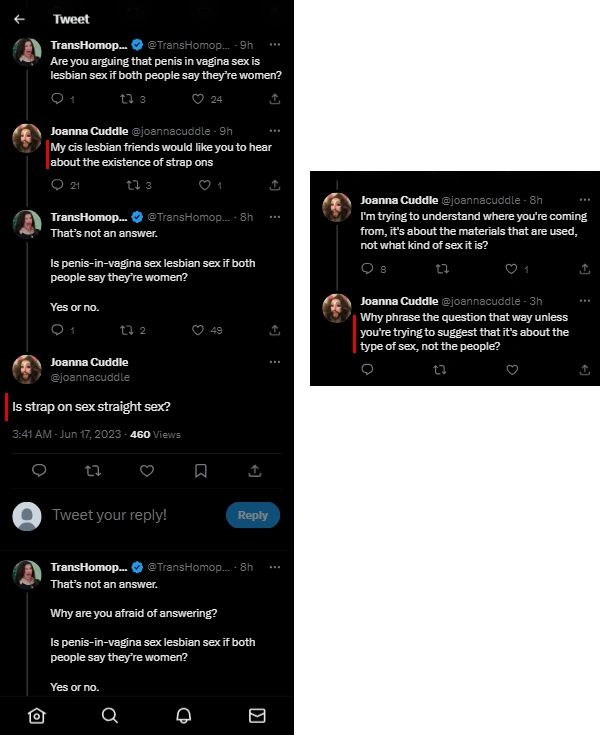
Task: Retweet the main tweet from Joanna Cuddle
Action: (93, 470)
